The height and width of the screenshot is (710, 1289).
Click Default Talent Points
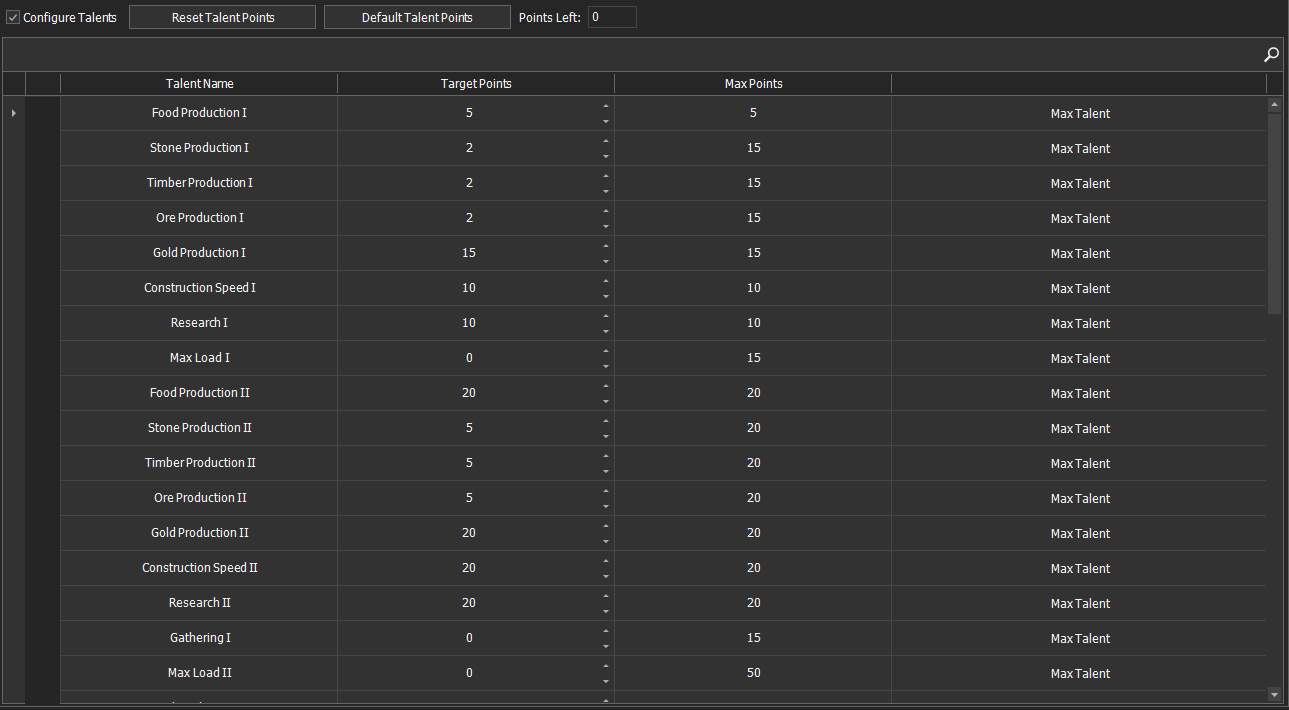pyautogui.click(x=416, y=16)
